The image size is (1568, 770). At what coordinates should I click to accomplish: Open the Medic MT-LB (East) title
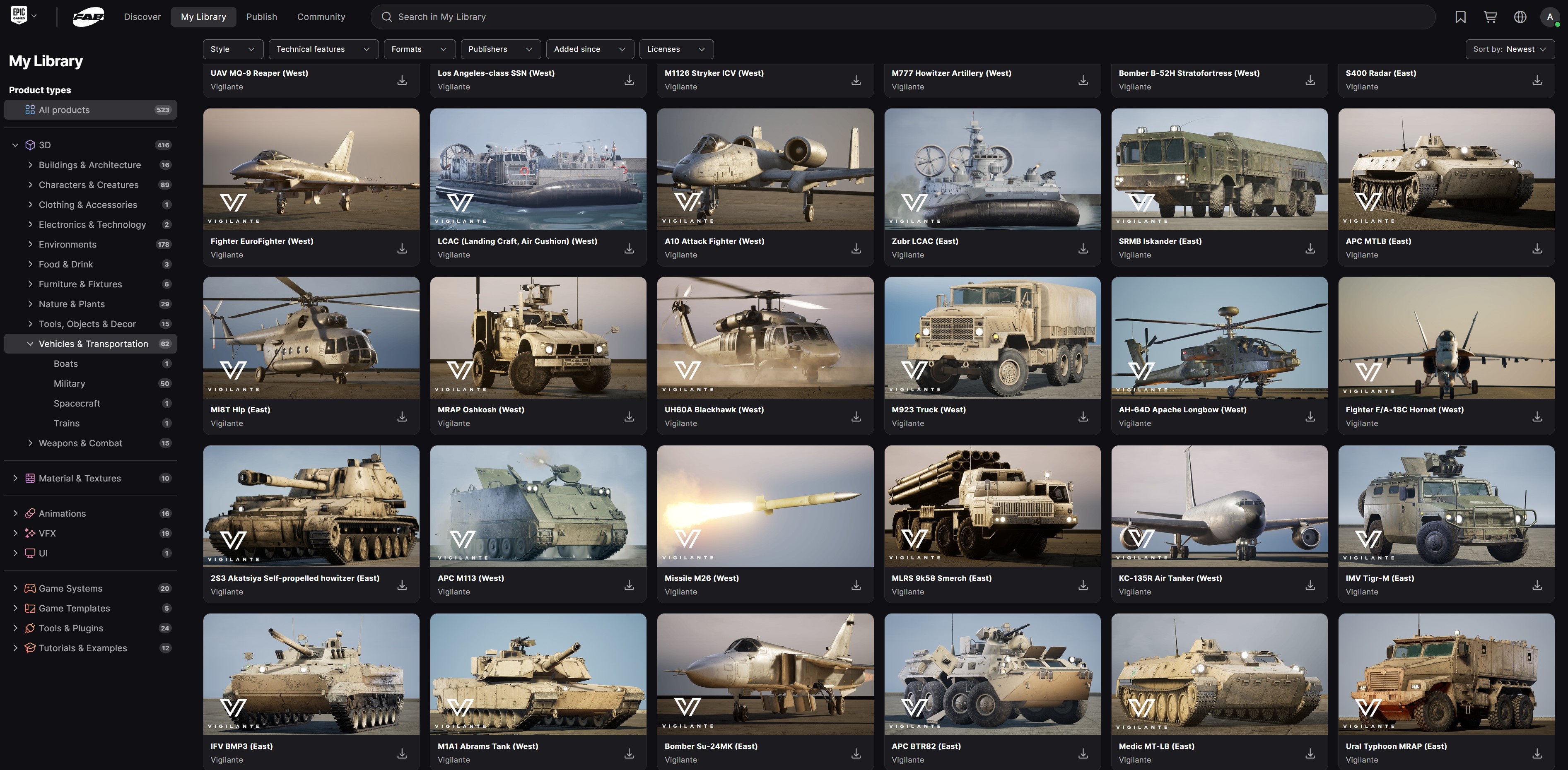point(1156,746)
